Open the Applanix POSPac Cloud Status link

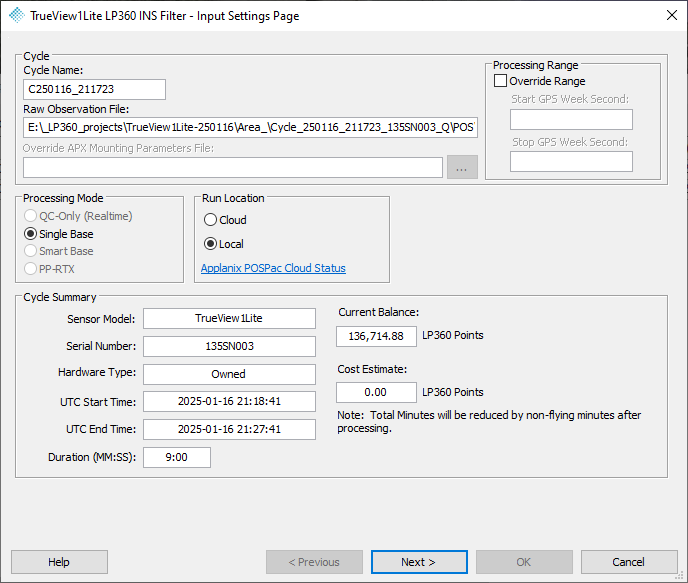click(x=273, y=268)
